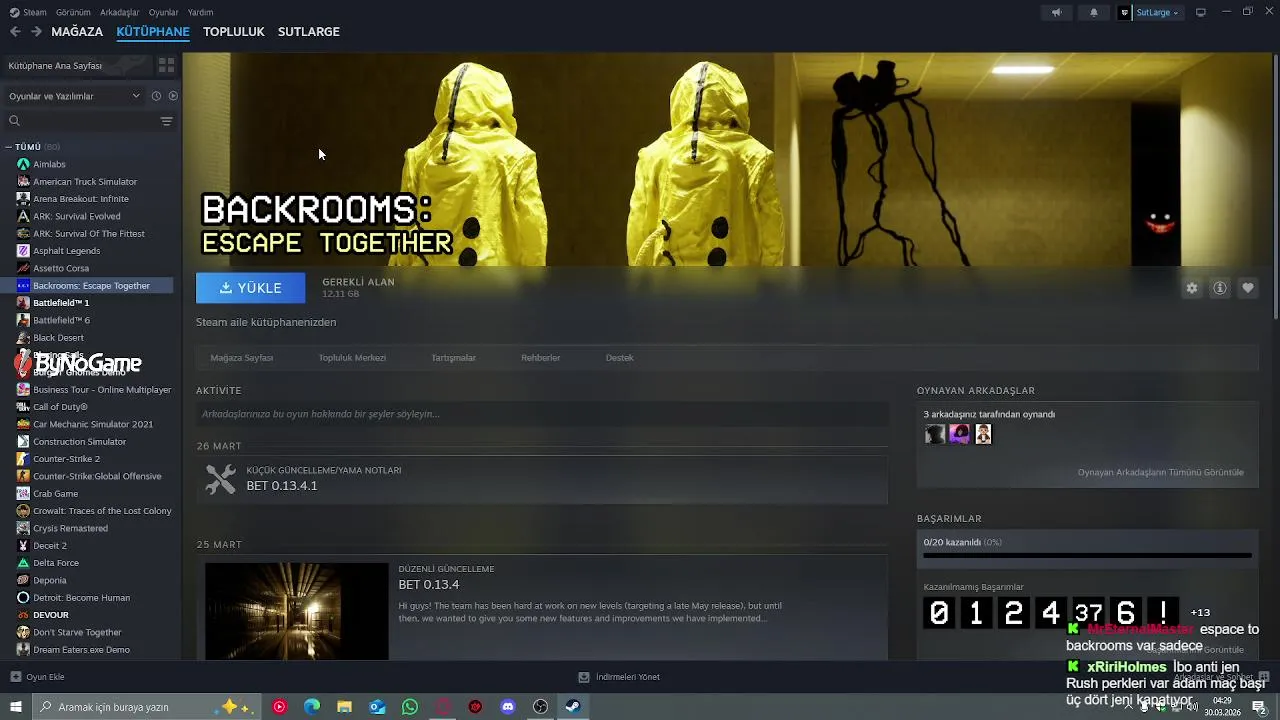Toggle ready-to-play filter icon
Screen dimensions: 1280x720
coord(173,96)
